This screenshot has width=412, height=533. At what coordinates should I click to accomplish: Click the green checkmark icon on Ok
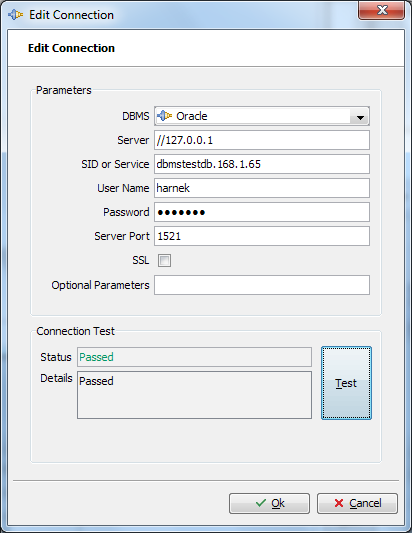point(261,503)
